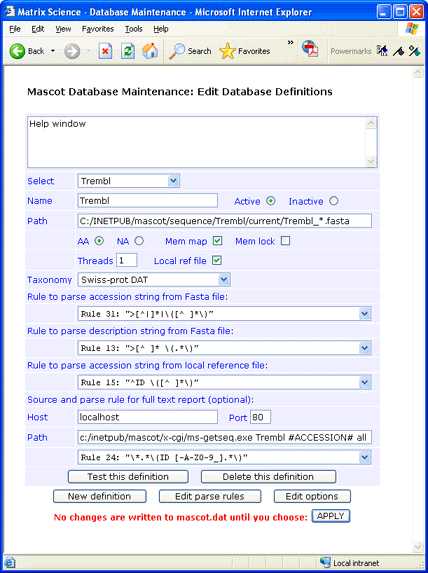428x573 pixels.
Task: Select the Inactive radio button
Action: [x=333, y=201]
